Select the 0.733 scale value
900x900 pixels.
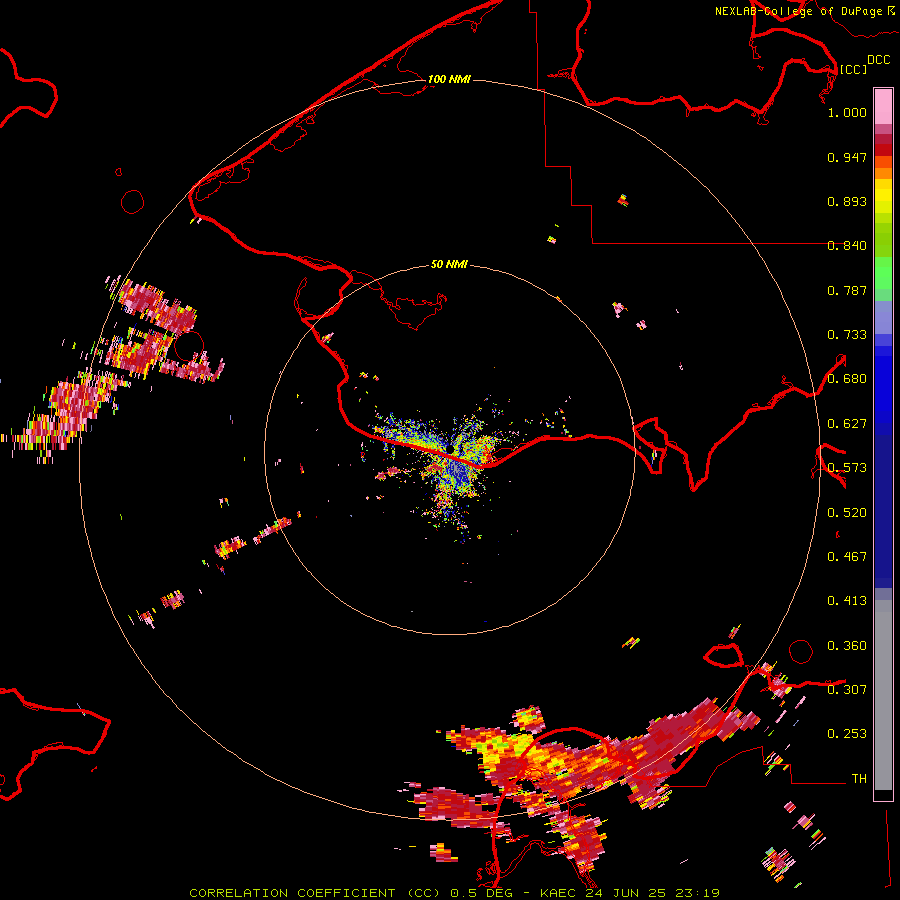pyautogui.click(x=847, y=335)
